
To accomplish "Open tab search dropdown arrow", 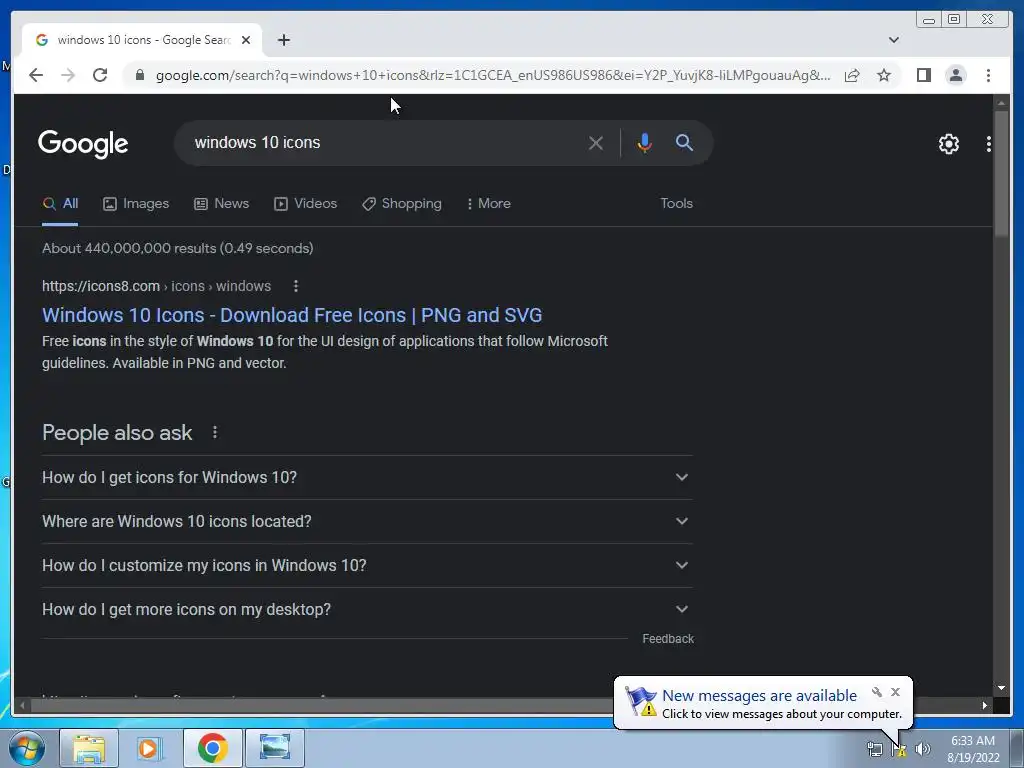I will [x=894, y=40].
